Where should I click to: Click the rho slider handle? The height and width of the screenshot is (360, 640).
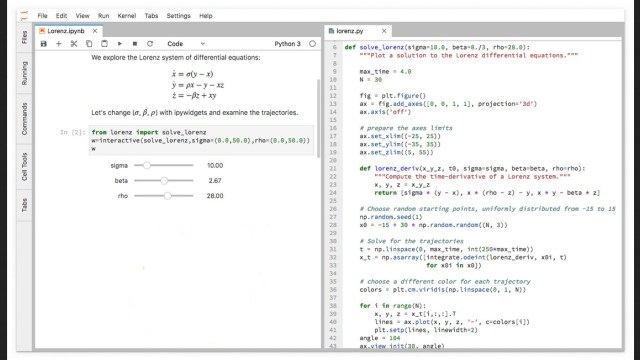(x=168, y=196)
